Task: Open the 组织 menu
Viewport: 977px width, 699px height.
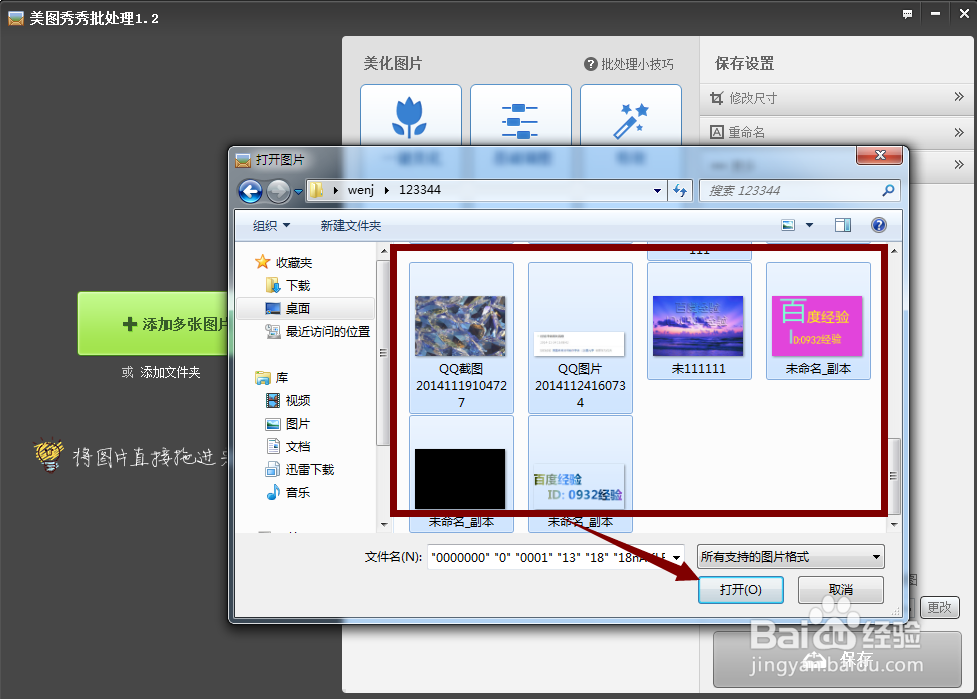Action: (x=271, y=226)
